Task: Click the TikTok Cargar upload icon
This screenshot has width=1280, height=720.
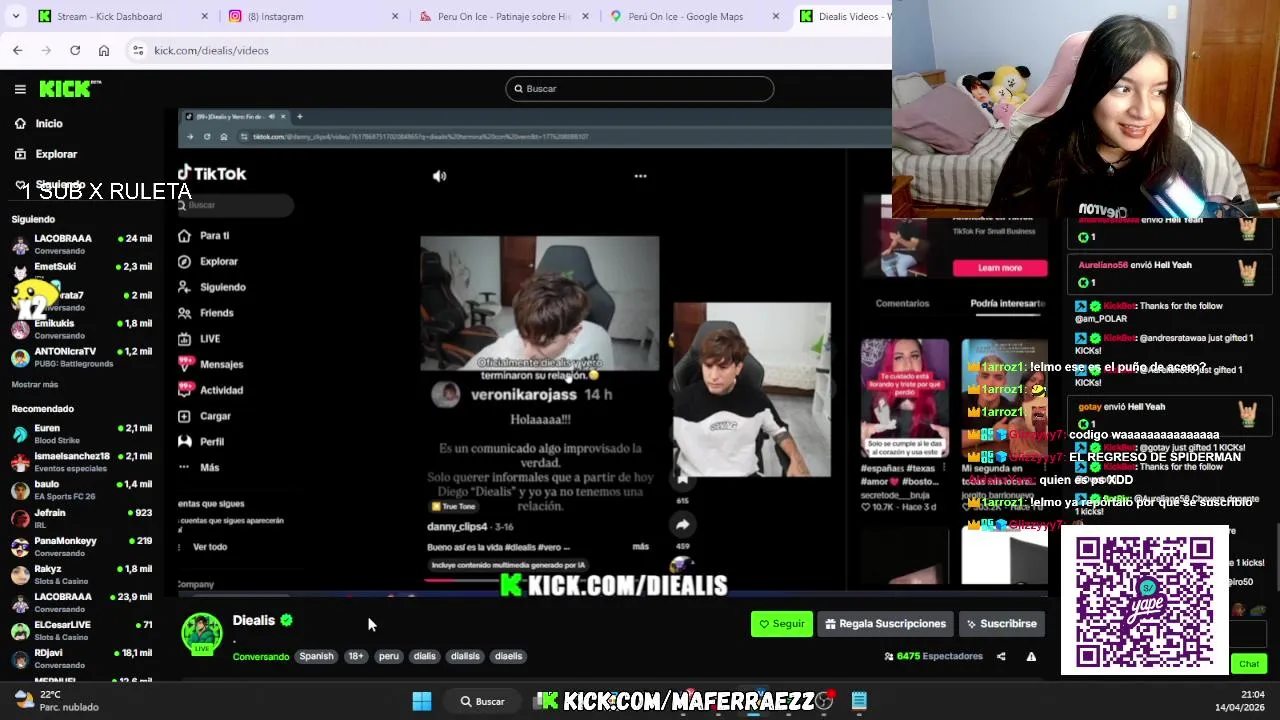Action: (x=184, y=416)
